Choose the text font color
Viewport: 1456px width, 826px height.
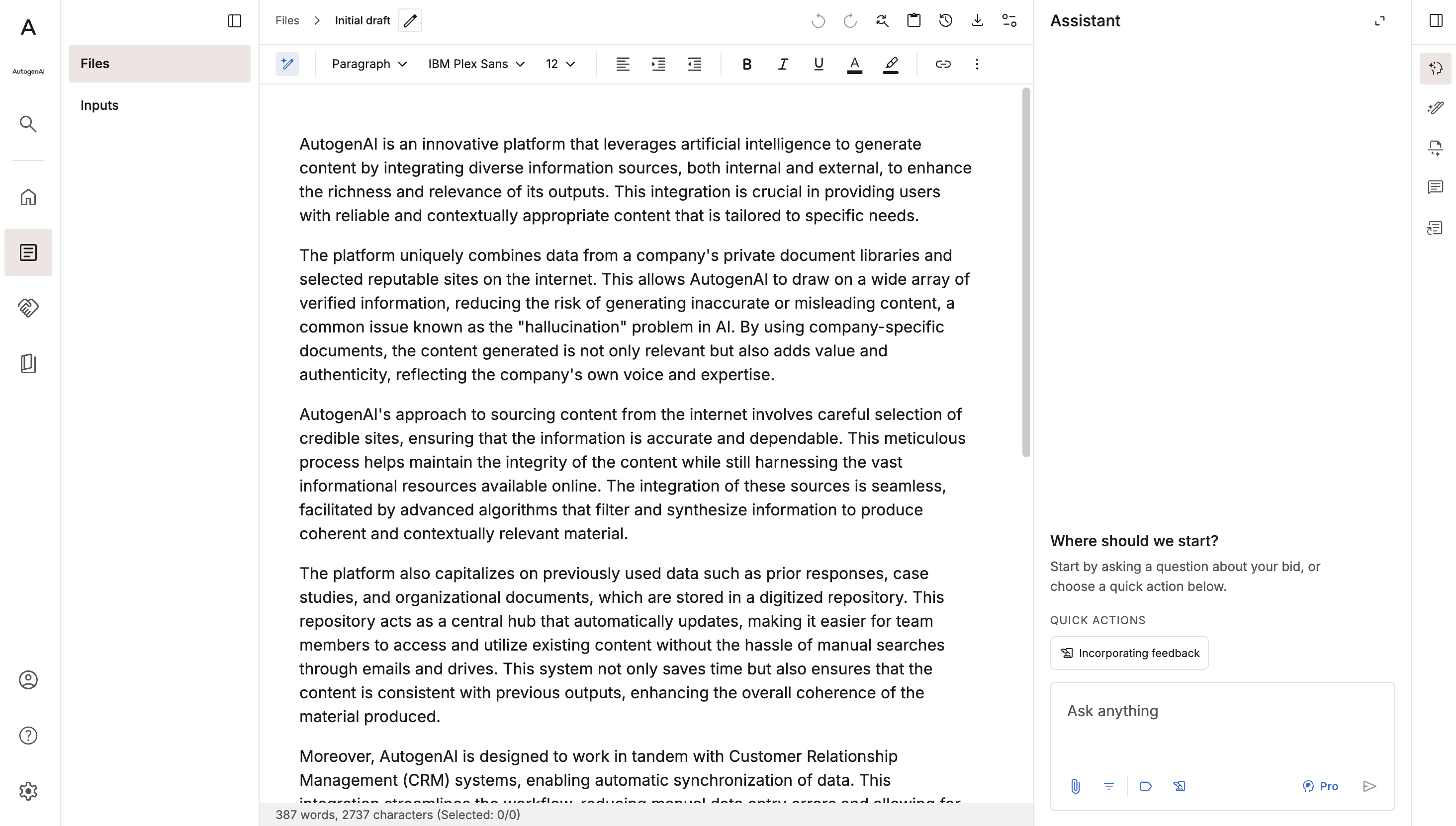(854, 64)
